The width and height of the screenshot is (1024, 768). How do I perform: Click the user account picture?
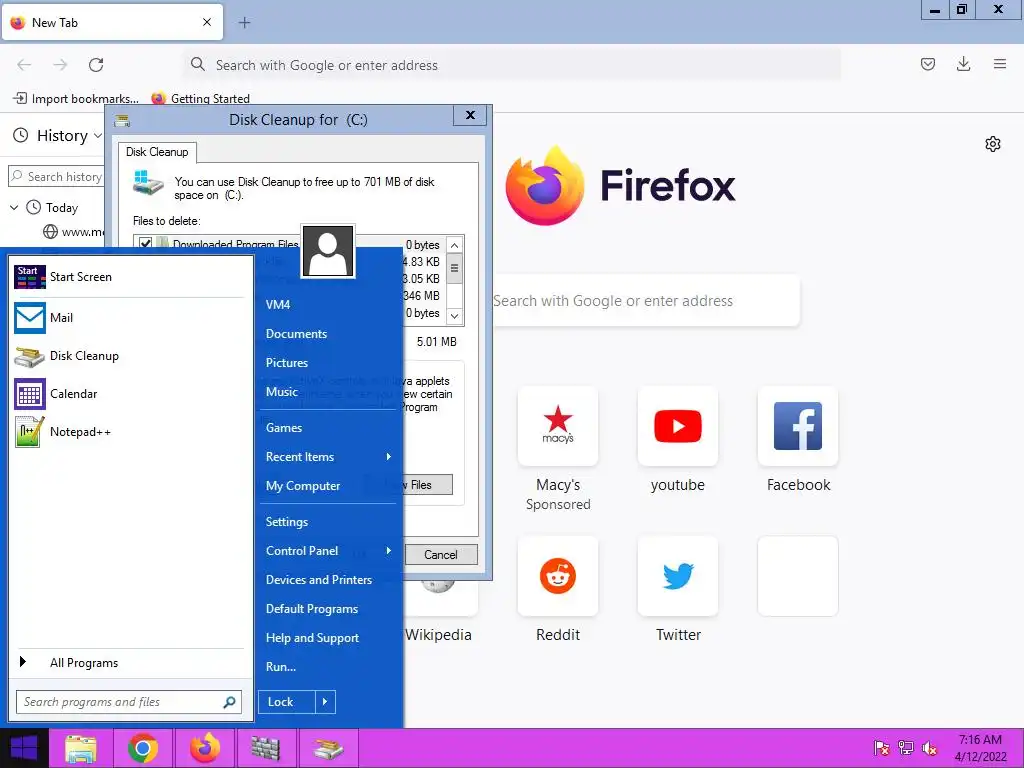coord(328,251)
